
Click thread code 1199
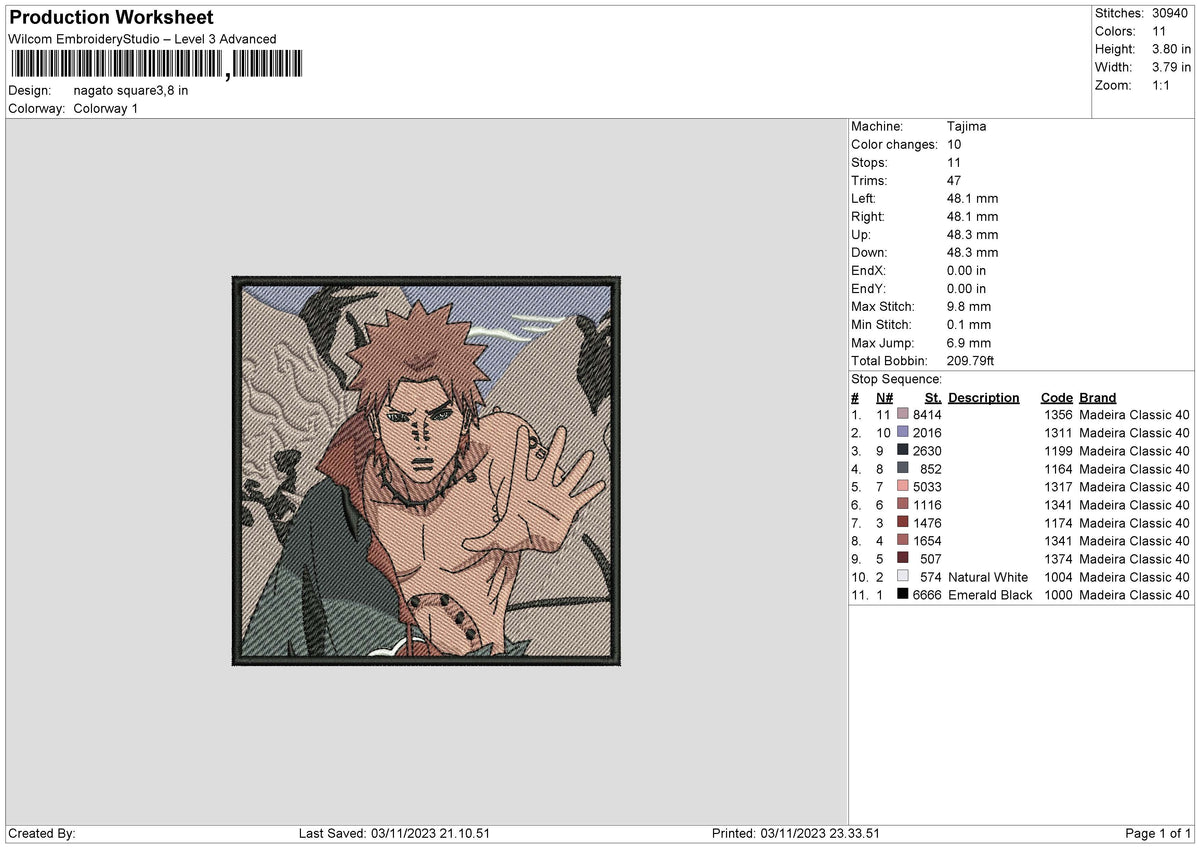[x=1056, y=451]
